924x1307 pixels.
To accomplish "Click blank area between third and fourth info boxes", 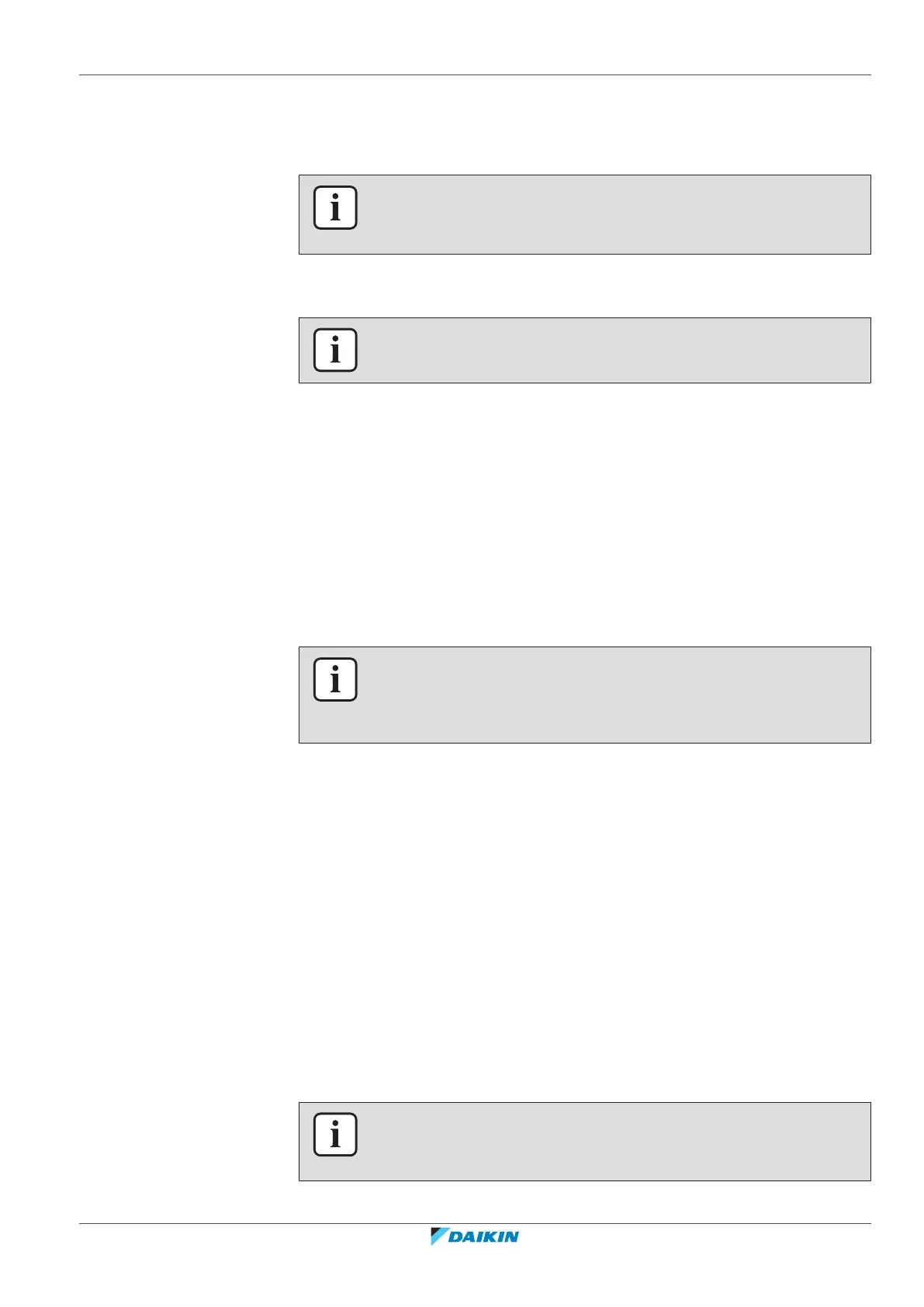I will point(583,922).
